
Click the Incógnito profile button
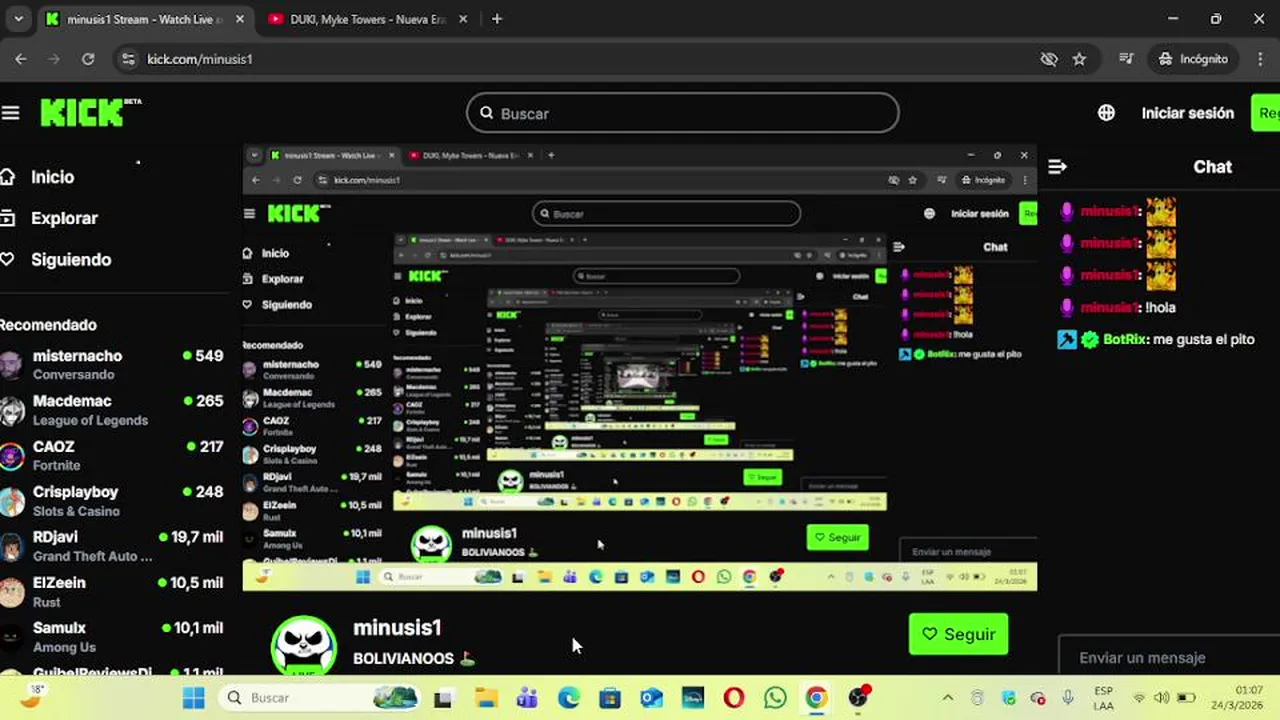coord(1193,59)
